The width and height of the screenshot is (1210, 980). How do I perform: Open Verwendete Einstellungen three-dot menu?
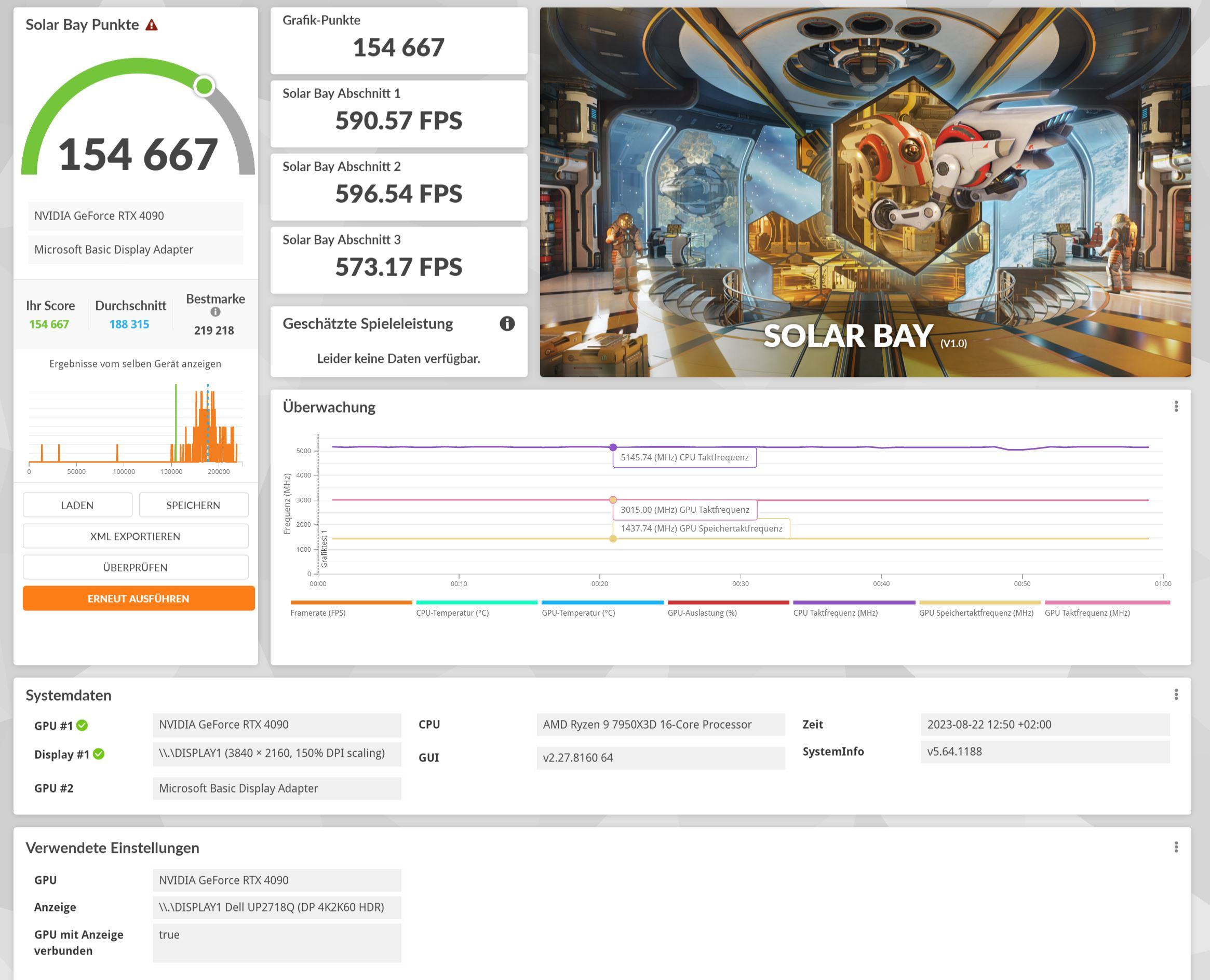pos(1176,847)
